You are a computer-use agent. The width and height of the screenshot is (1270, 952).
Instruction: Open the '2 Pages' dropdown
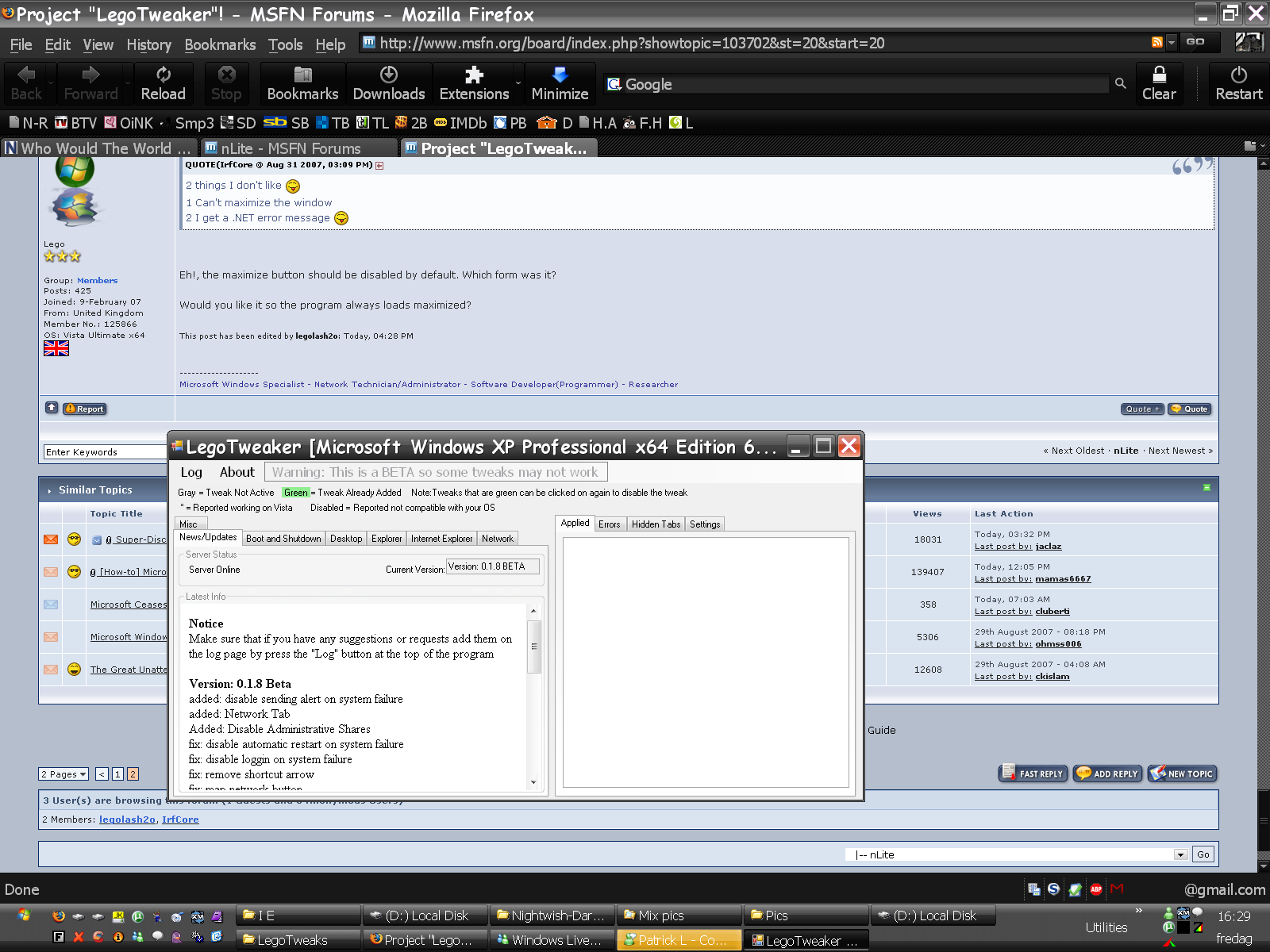63,773
